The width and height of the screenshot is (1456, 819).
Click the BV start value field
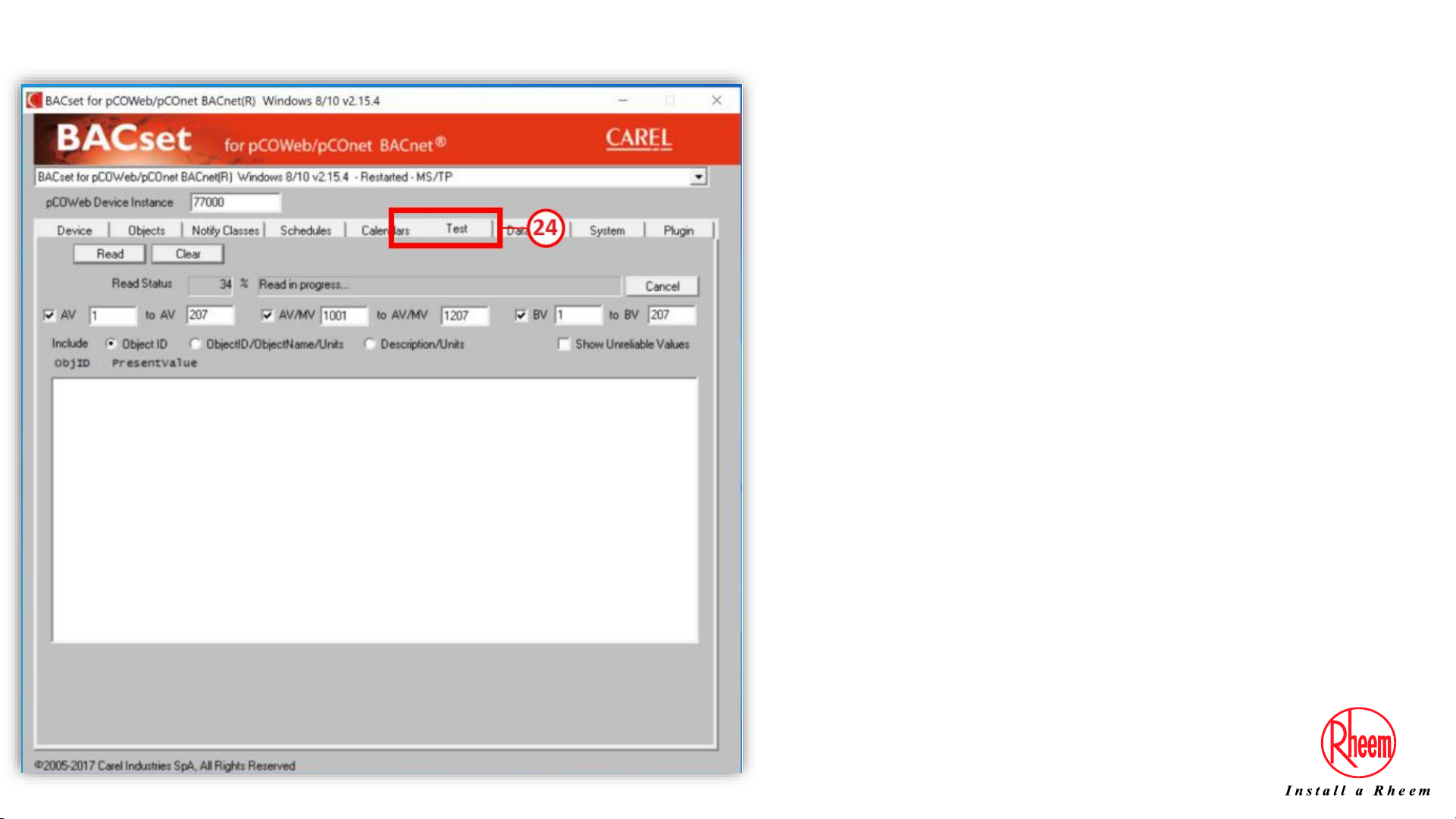point(578,315)
